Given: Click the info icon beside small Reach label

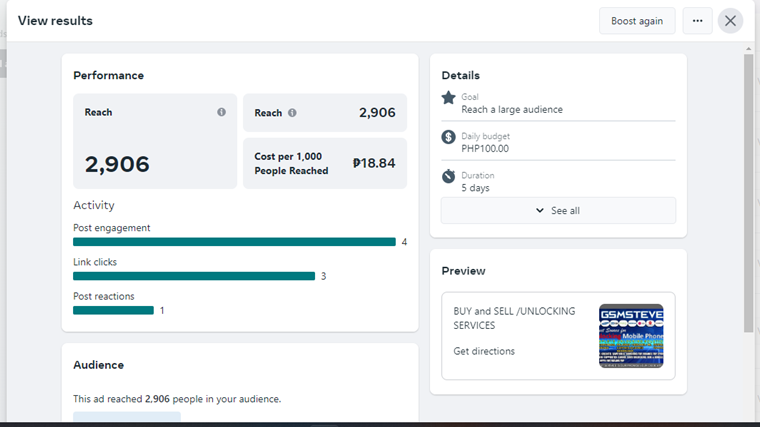Looking at the screenshot, I should click(292, 113).
